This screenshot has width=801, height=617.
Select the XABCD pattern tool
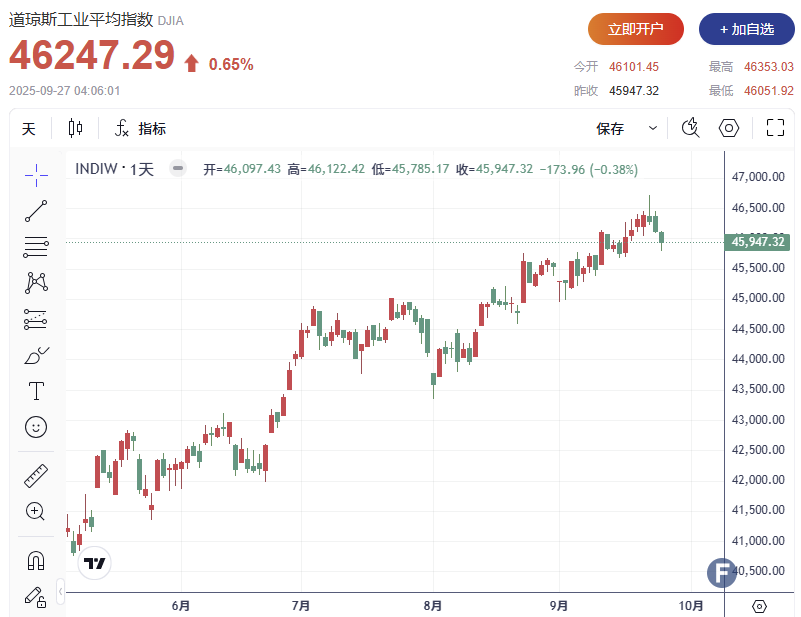coord(36,282)
